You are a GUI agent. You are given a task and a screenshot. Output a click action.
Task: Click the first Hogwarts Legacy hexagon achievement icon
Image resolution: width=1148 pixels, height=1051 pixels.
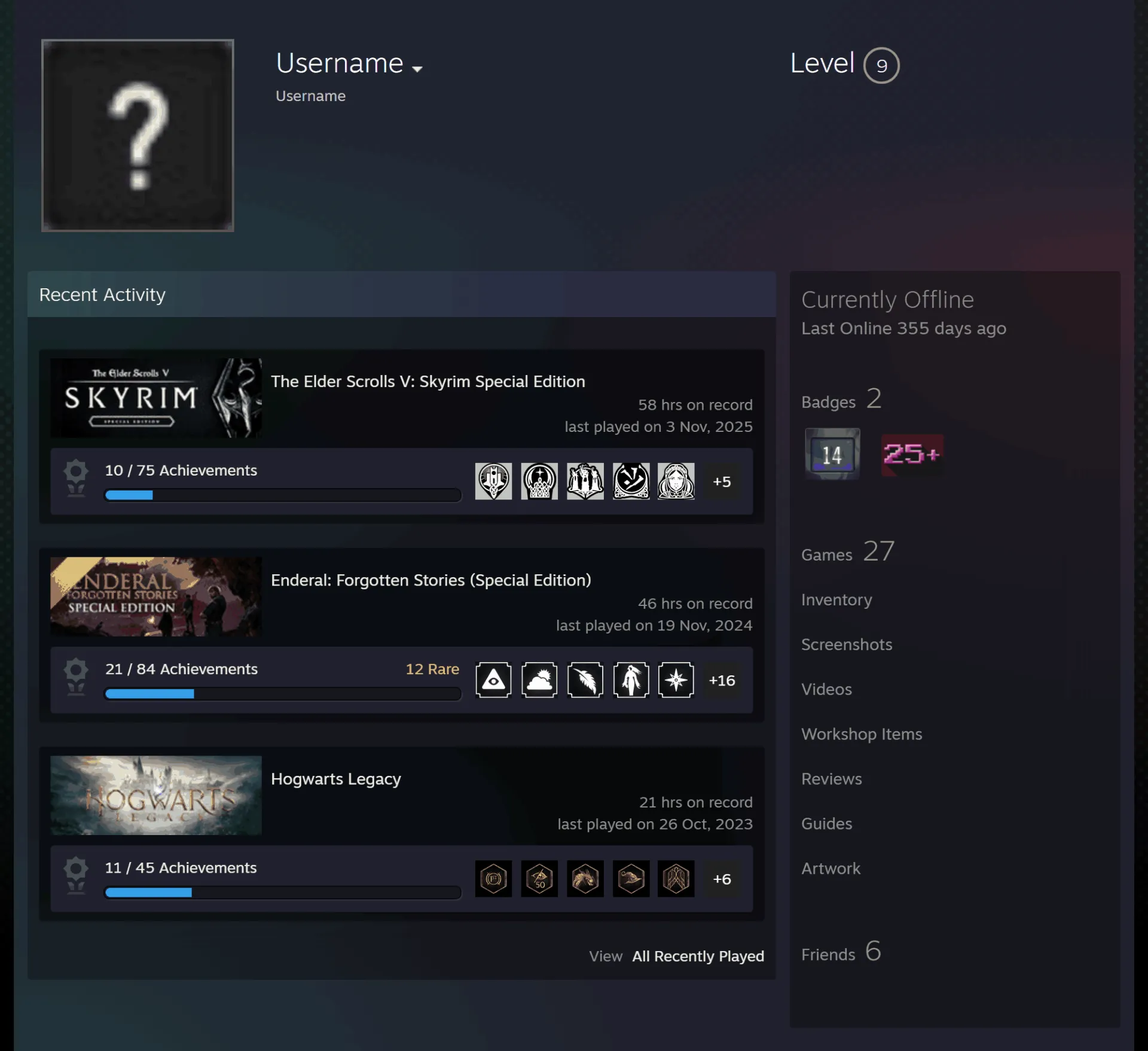point(493,879)
